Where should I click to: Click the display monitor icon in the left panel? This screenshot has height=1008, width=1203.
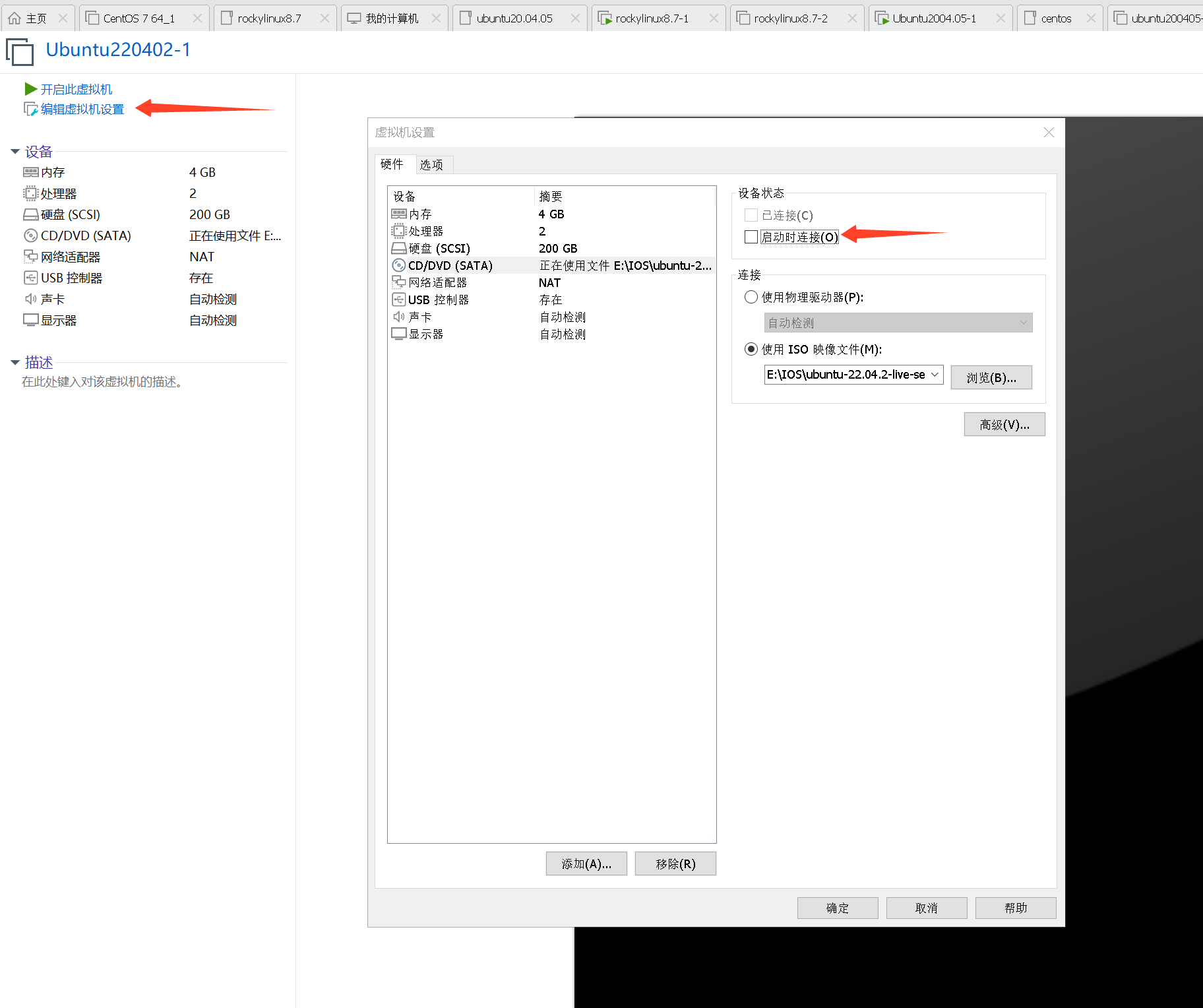[30, 320]
